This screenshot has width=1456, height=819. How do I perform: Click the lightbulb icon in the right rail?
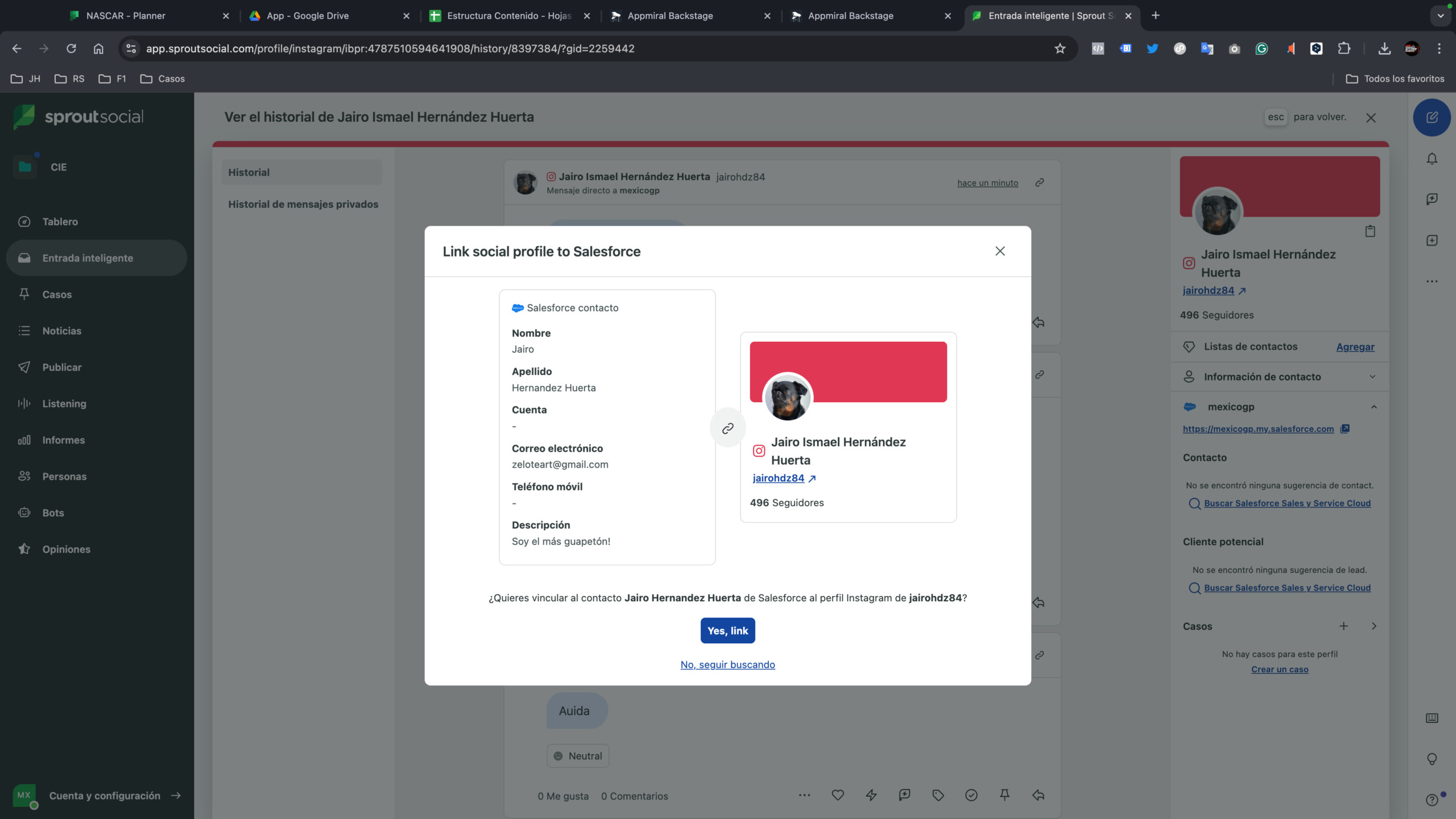click(x=1432, y=759)
